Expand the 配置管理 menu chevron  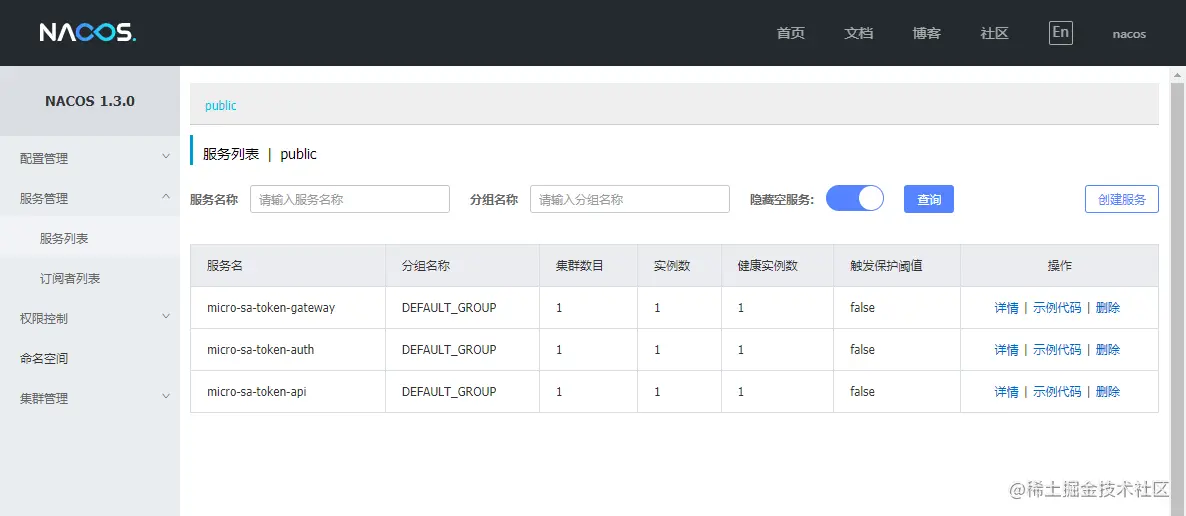(x=166, y=157)
